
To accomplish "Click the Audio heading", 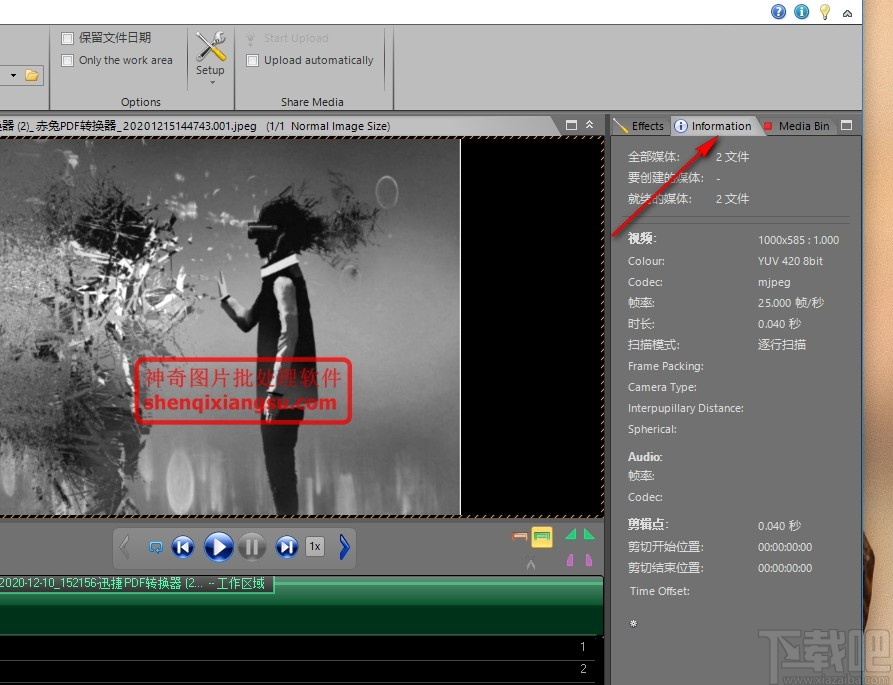I will coord(645,457).
